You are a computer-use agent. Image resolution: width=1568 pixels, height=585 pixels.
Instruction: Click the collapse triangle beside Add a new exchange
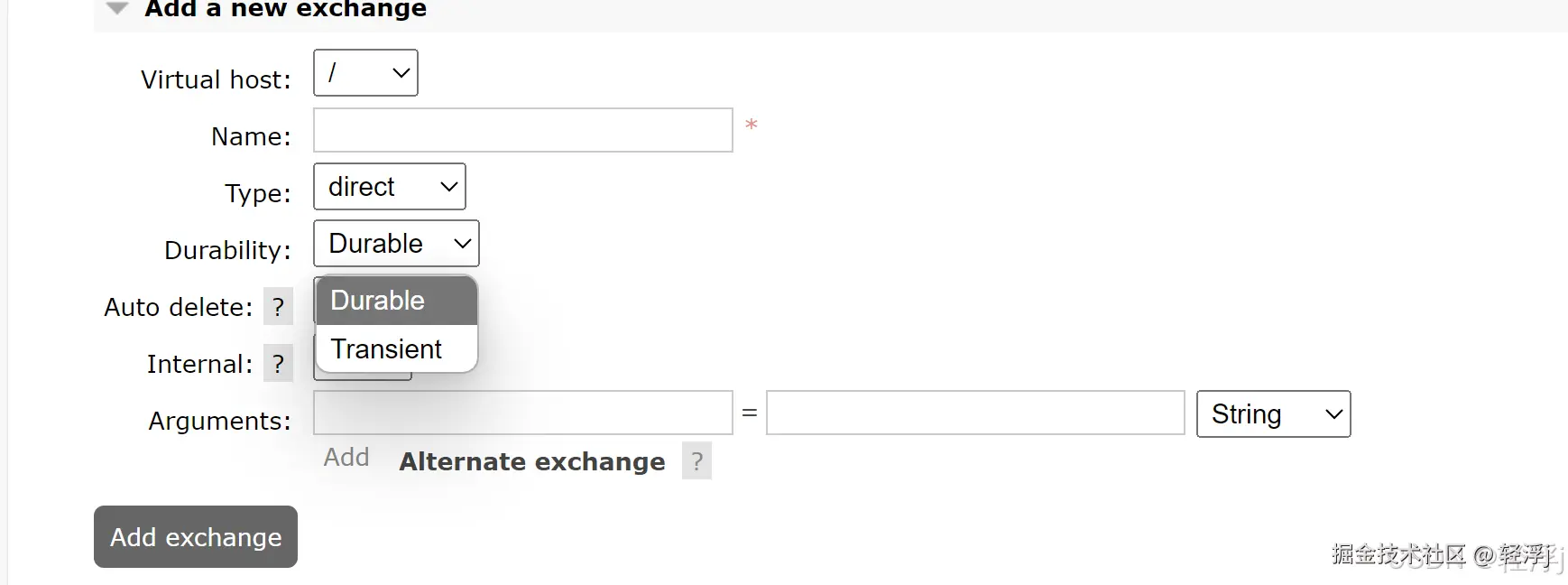click(117, 9)
